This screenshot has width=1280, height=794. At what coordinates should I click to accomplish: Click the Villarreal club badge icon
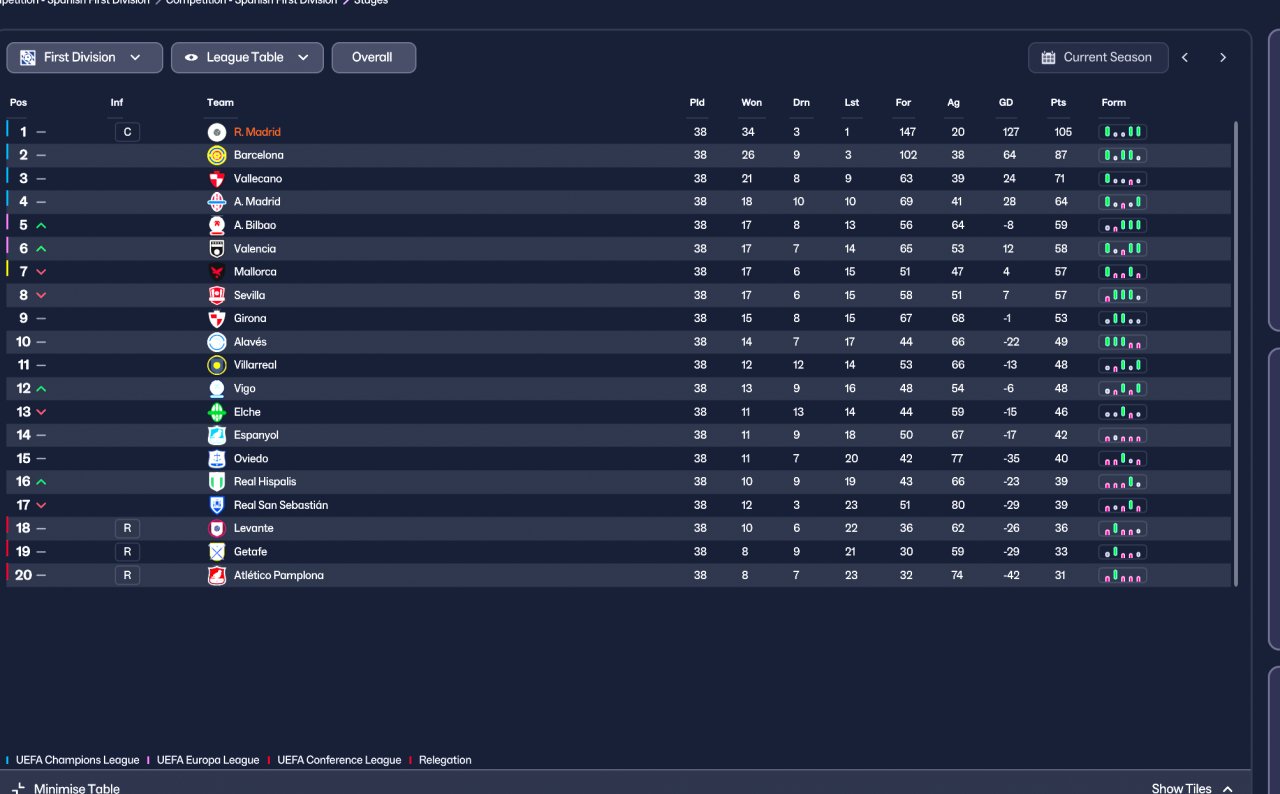pos(217,365)
